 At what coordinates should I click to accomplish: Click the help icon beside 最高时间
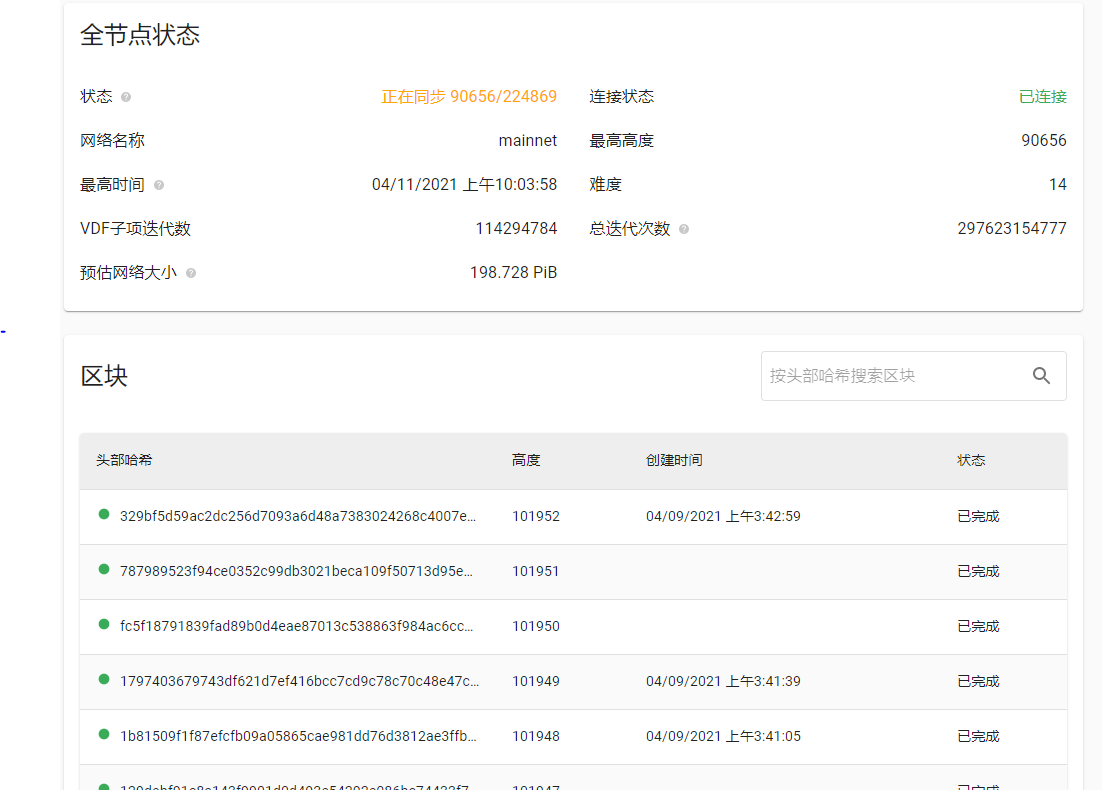click(157, 184)
